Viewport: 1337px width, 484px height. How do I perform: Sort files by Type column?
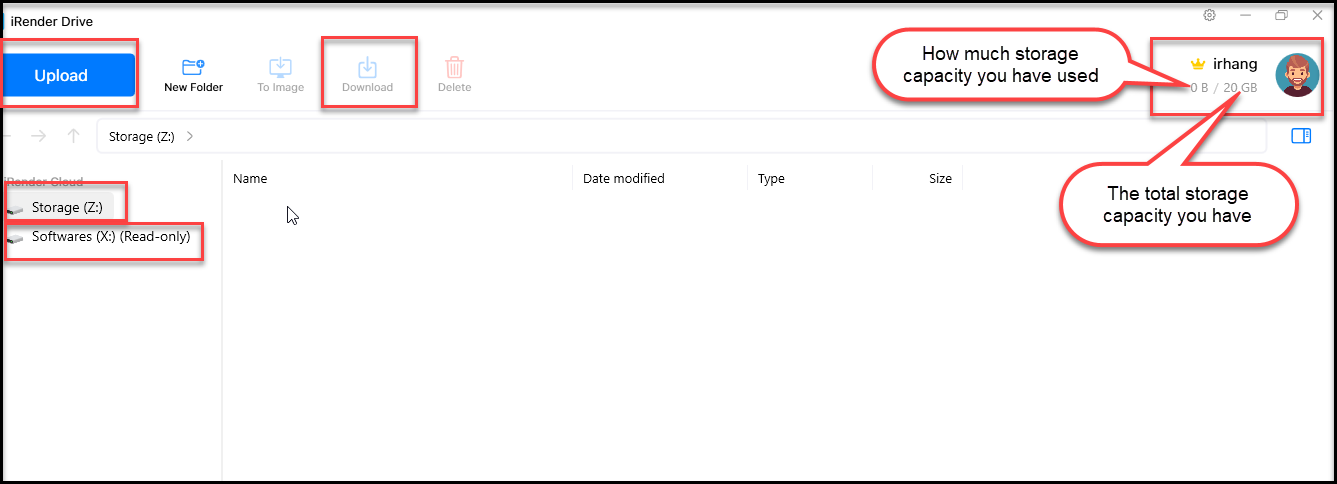point(771,179)
